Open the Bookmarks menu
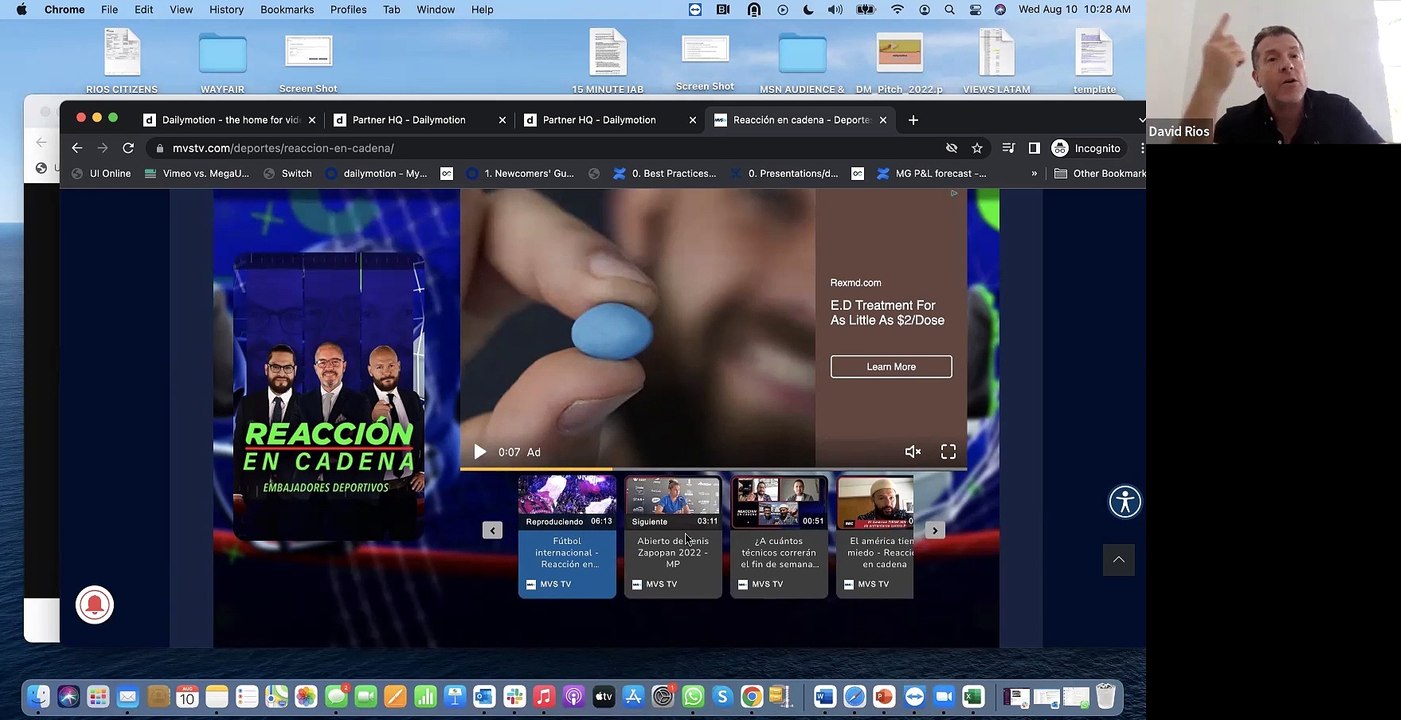 point(287,9)
